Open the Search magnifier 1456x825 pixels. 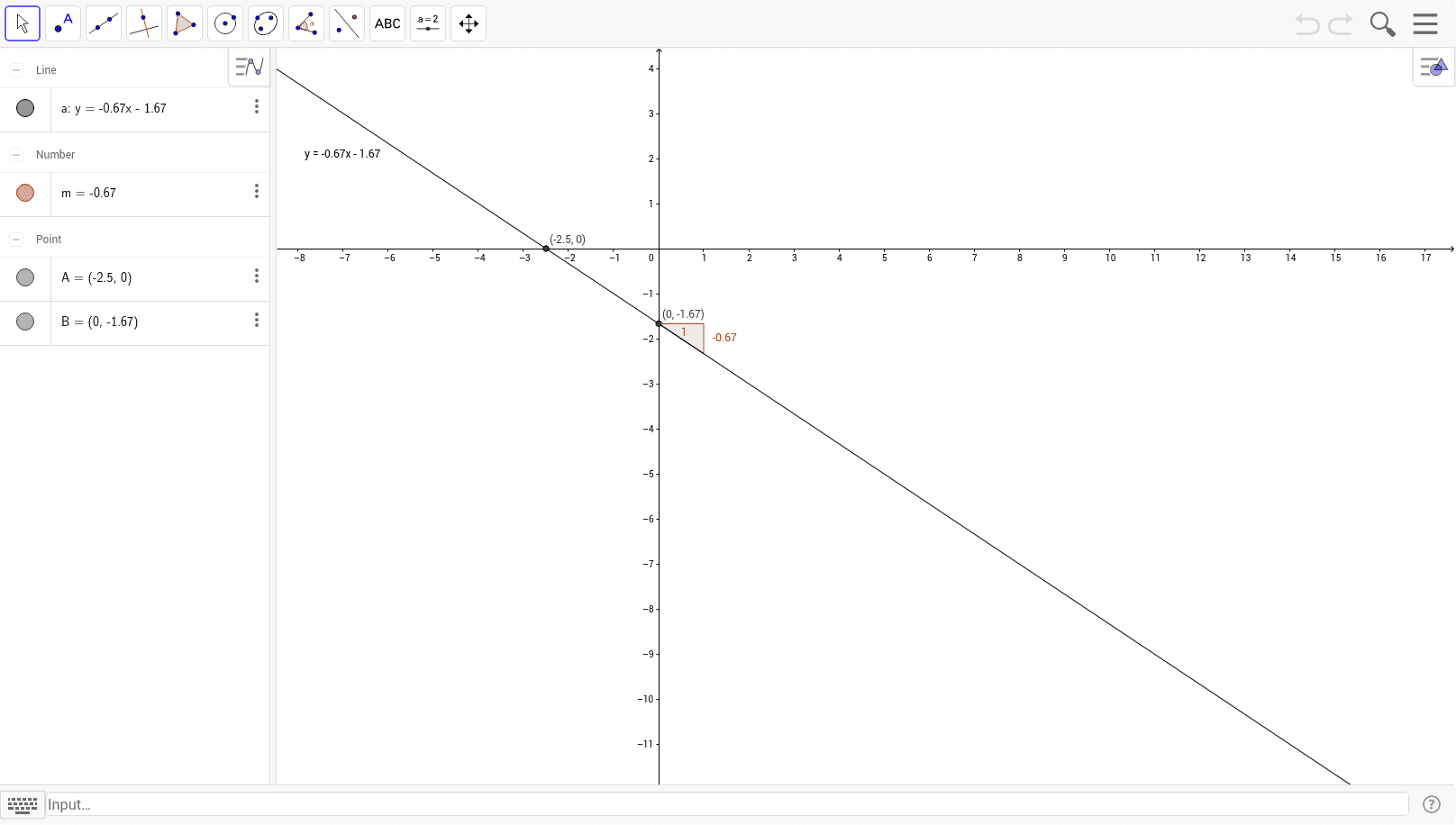1382,24
